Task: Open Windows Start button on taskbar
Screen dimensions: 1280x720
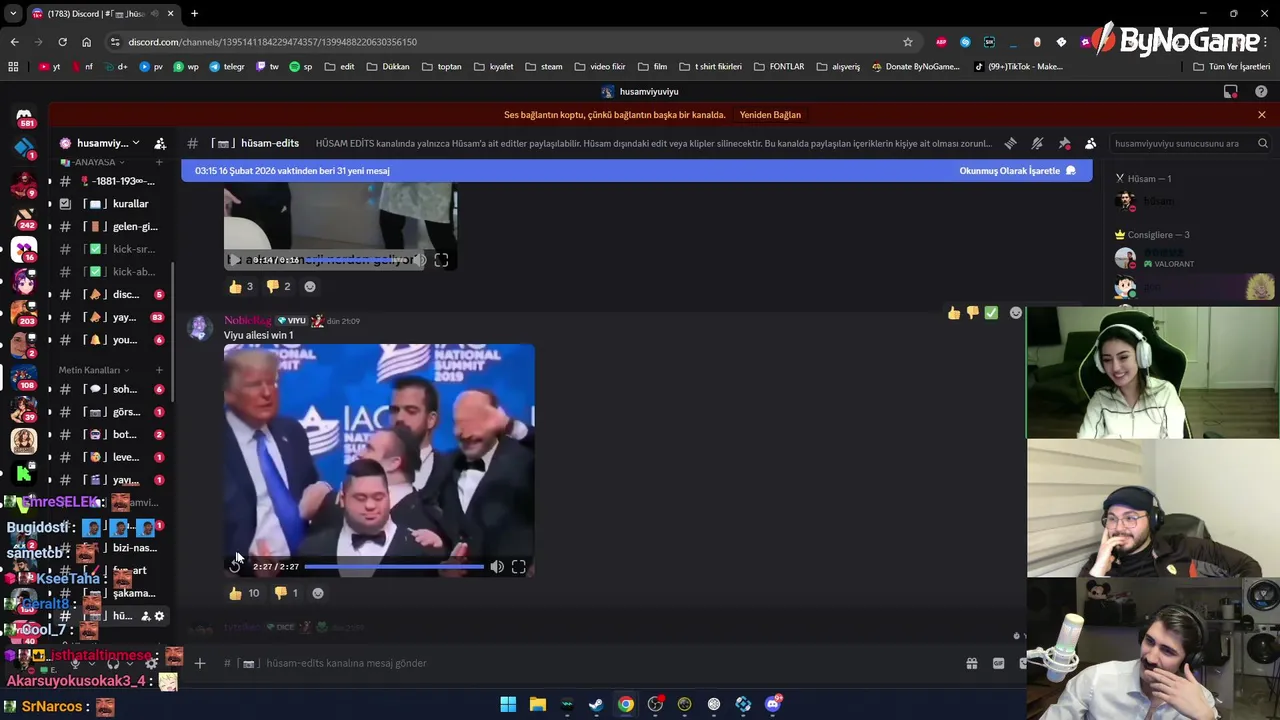Action: pos(508,704)
